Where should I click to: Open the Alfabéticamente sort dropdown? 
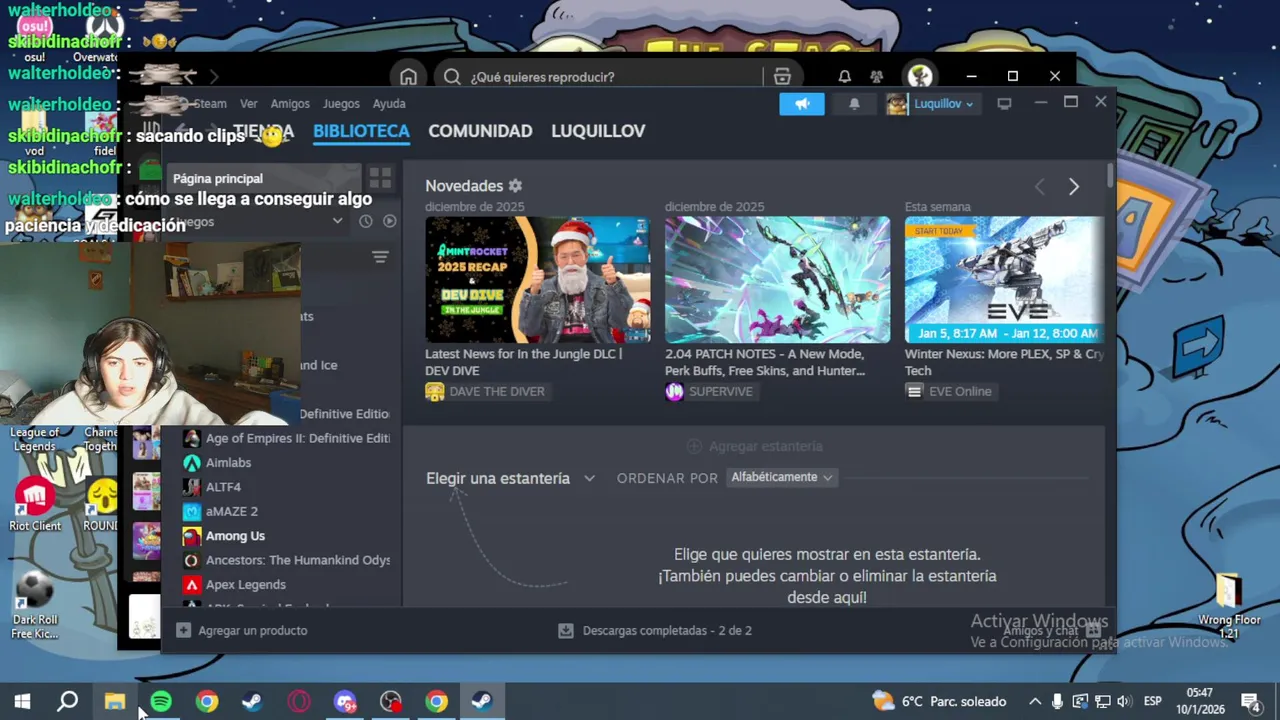tap(782, 477)
